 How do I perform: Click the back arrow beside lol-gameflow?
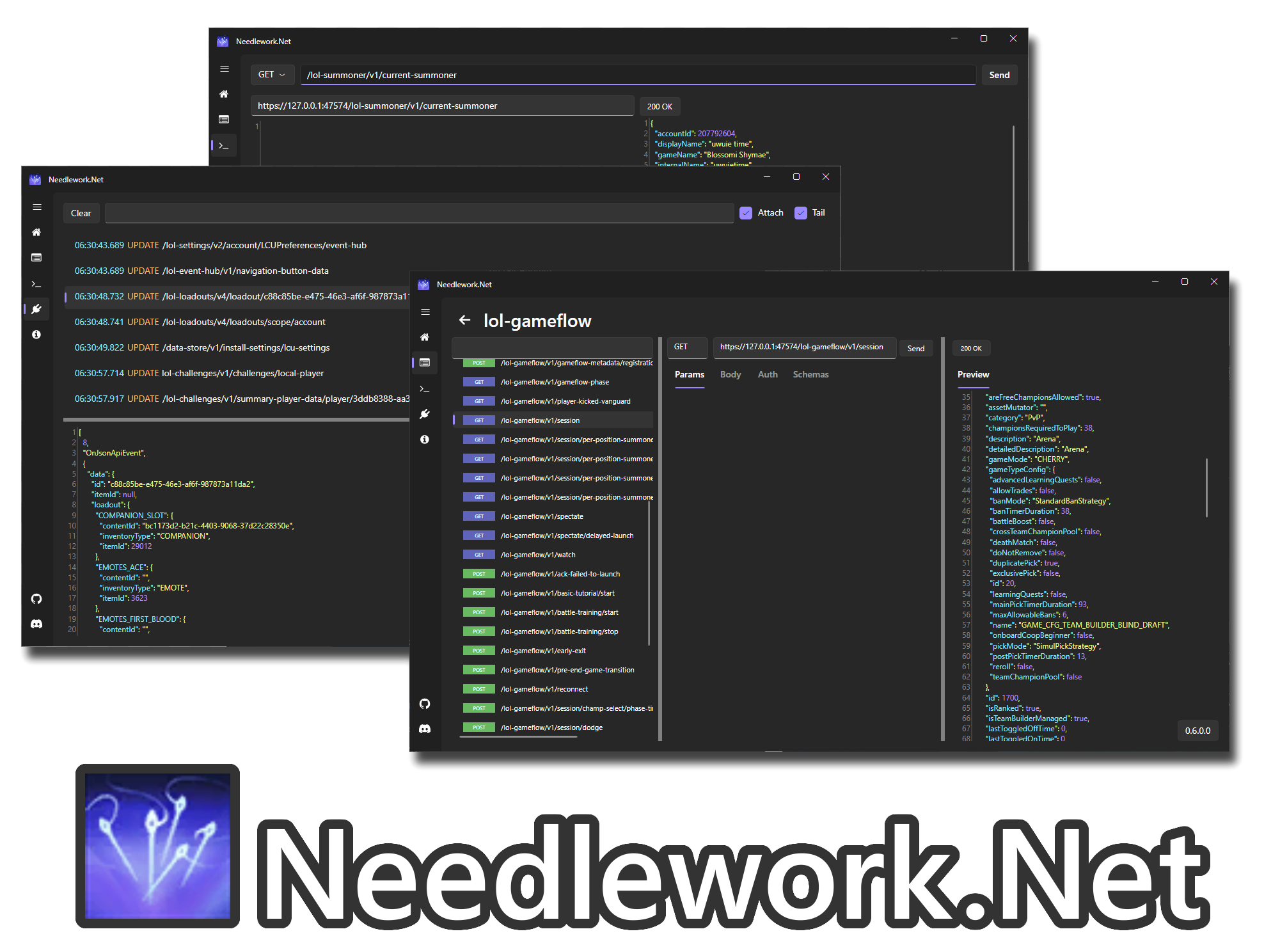[x=465, y=321]
